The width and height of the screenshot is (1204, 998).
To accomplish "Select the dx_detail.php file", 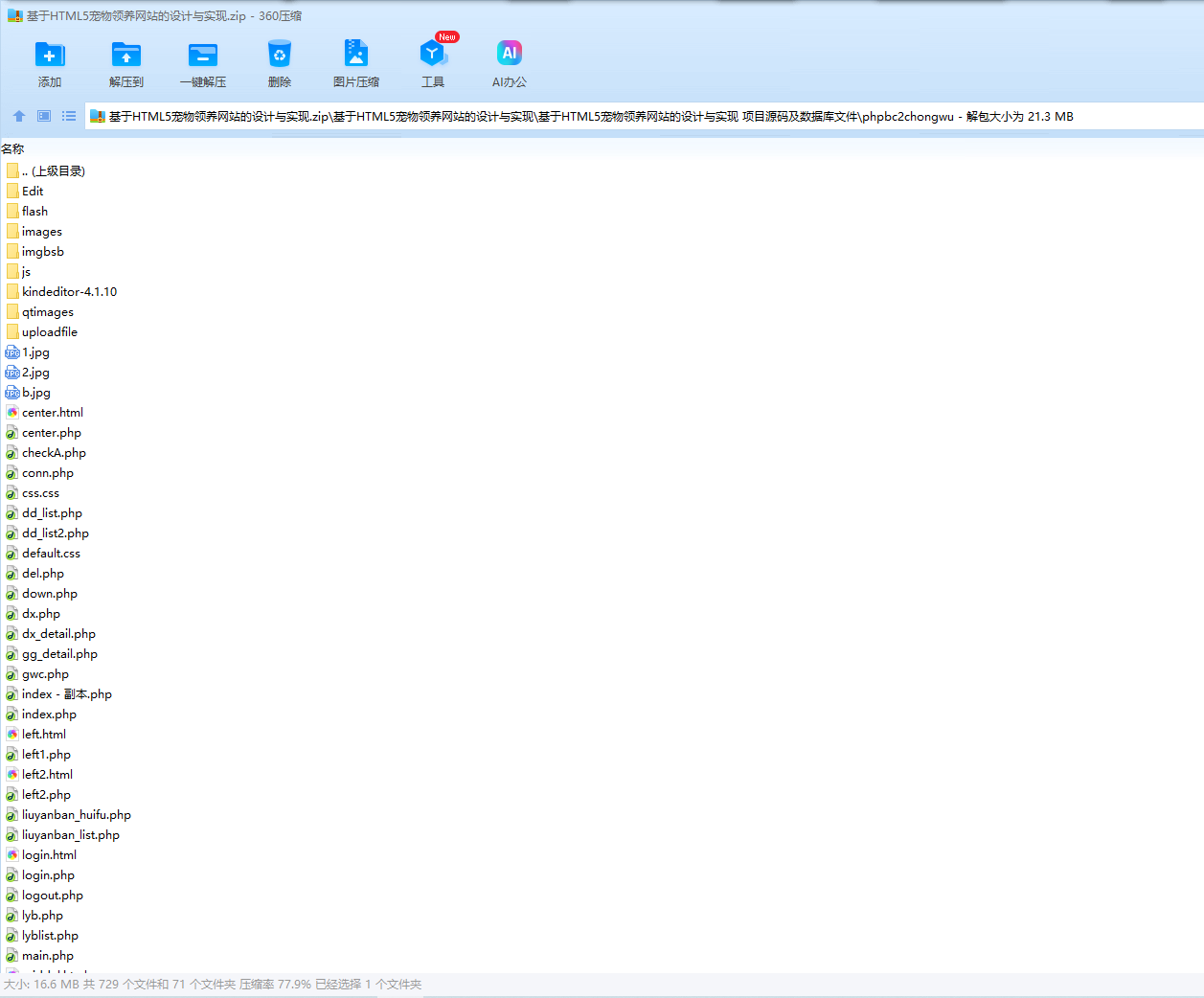I will click(51, 633).
